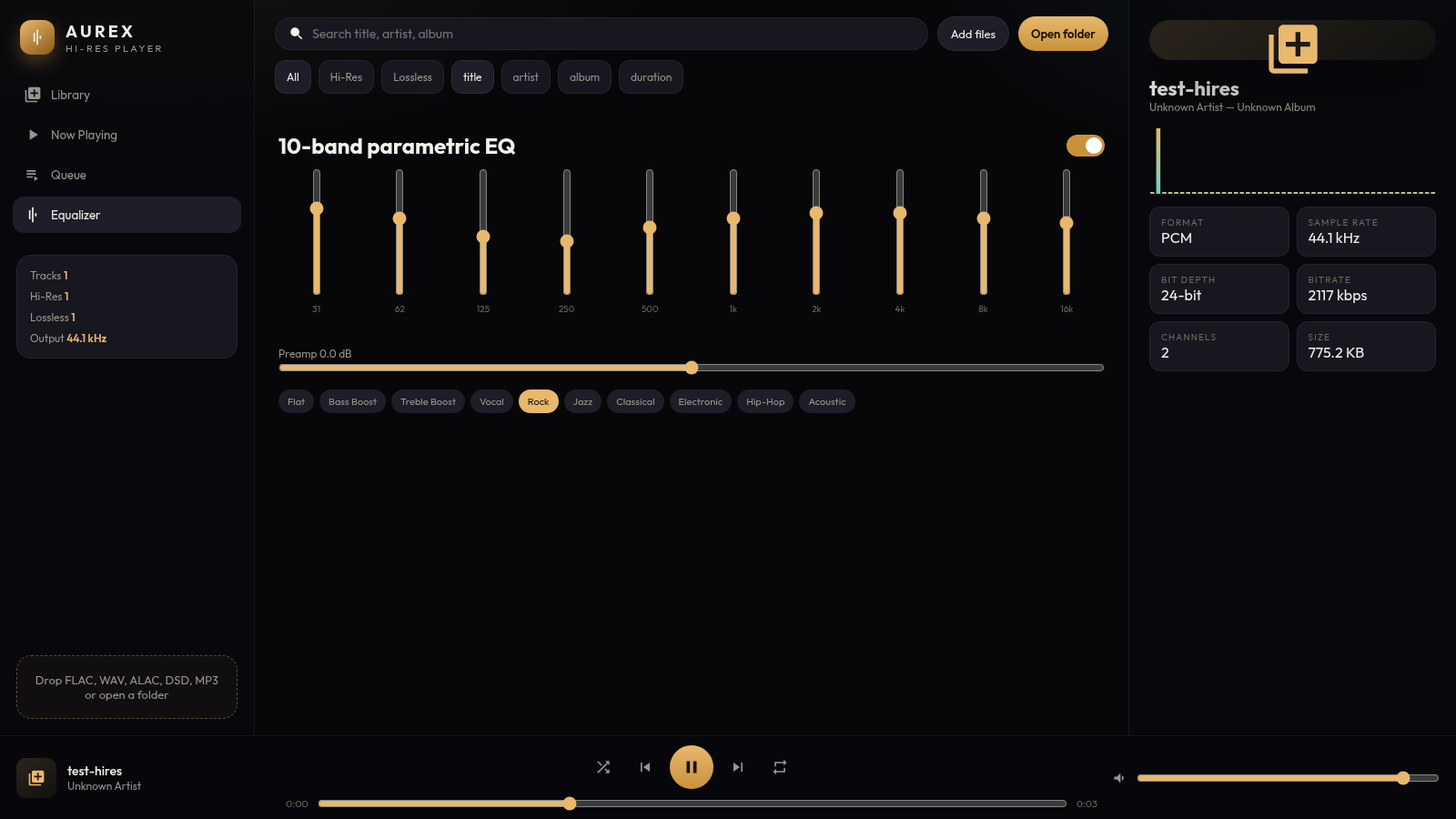Viewport: 1456px width, 819px height.
Task: Pause the current track
Action: tap(692, 767)
